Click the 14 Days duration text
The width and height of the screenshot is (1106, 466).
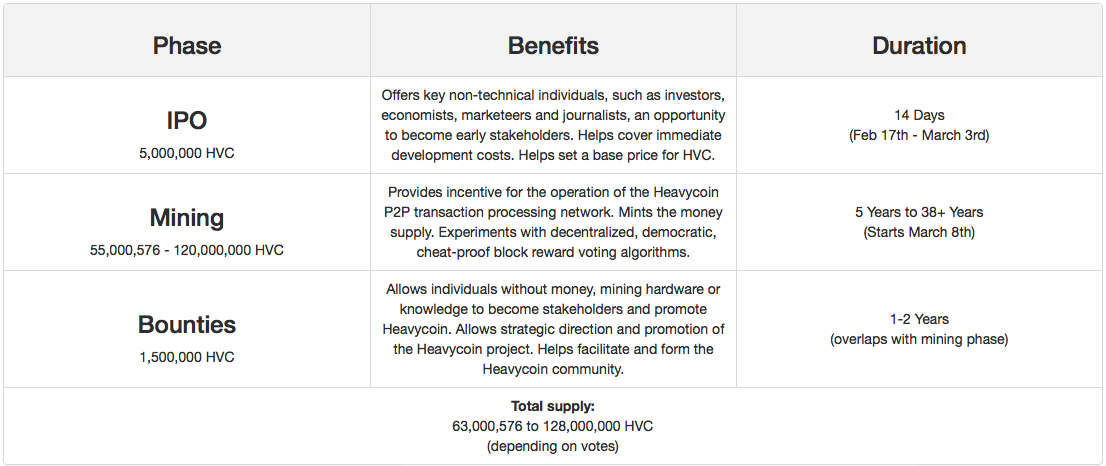[919, 115]
